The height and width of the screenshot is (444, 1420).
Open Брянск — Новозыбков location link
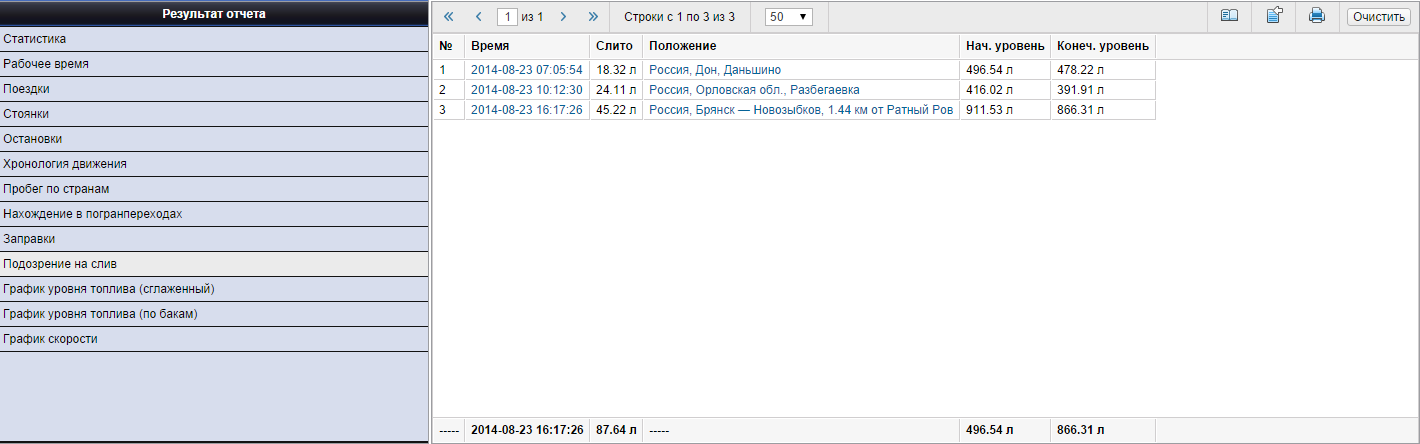801,110
